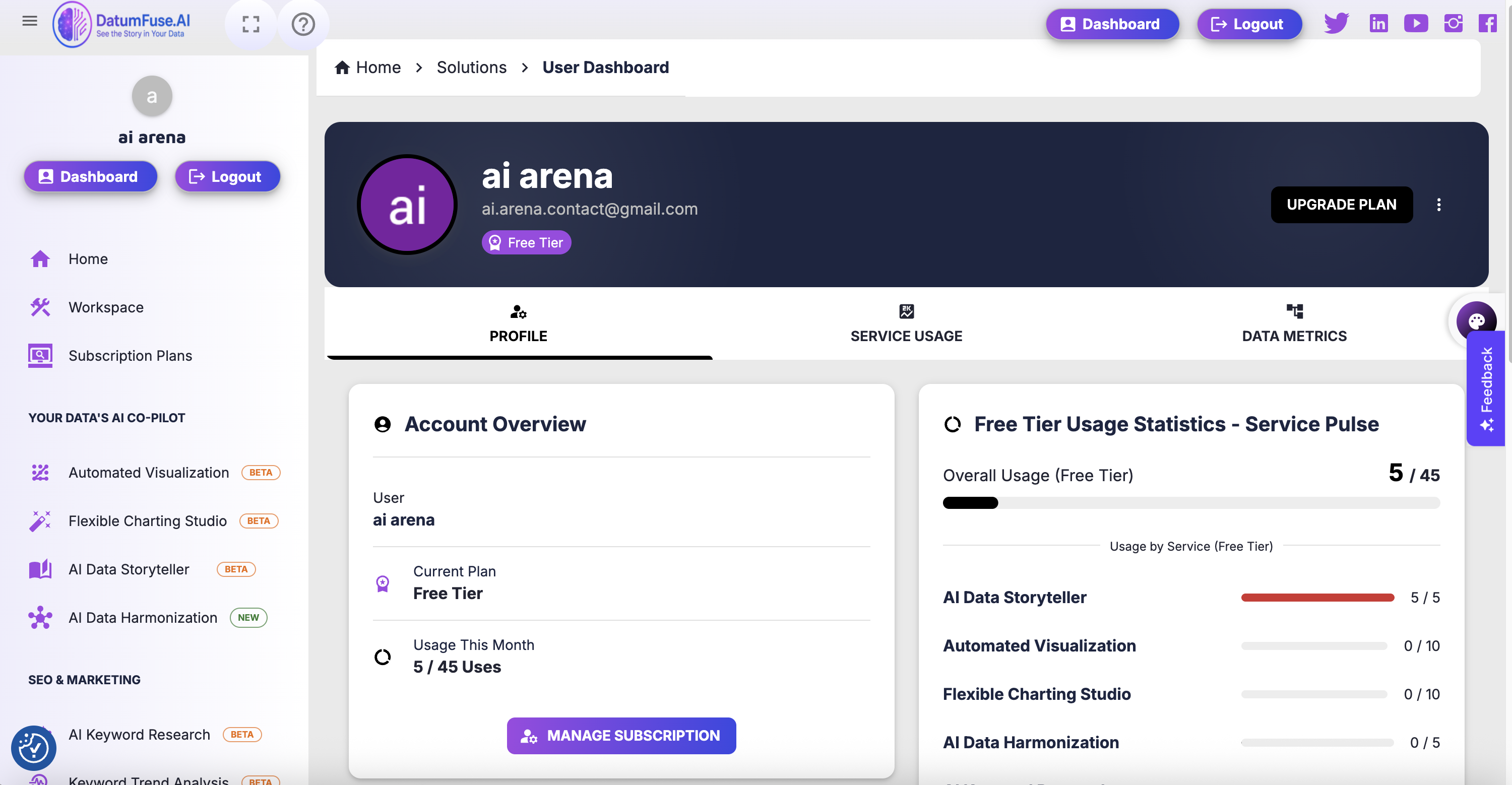1512x785 pixels.
Task: Click the Data Metrics tab icon
Action: (1294, 311)
